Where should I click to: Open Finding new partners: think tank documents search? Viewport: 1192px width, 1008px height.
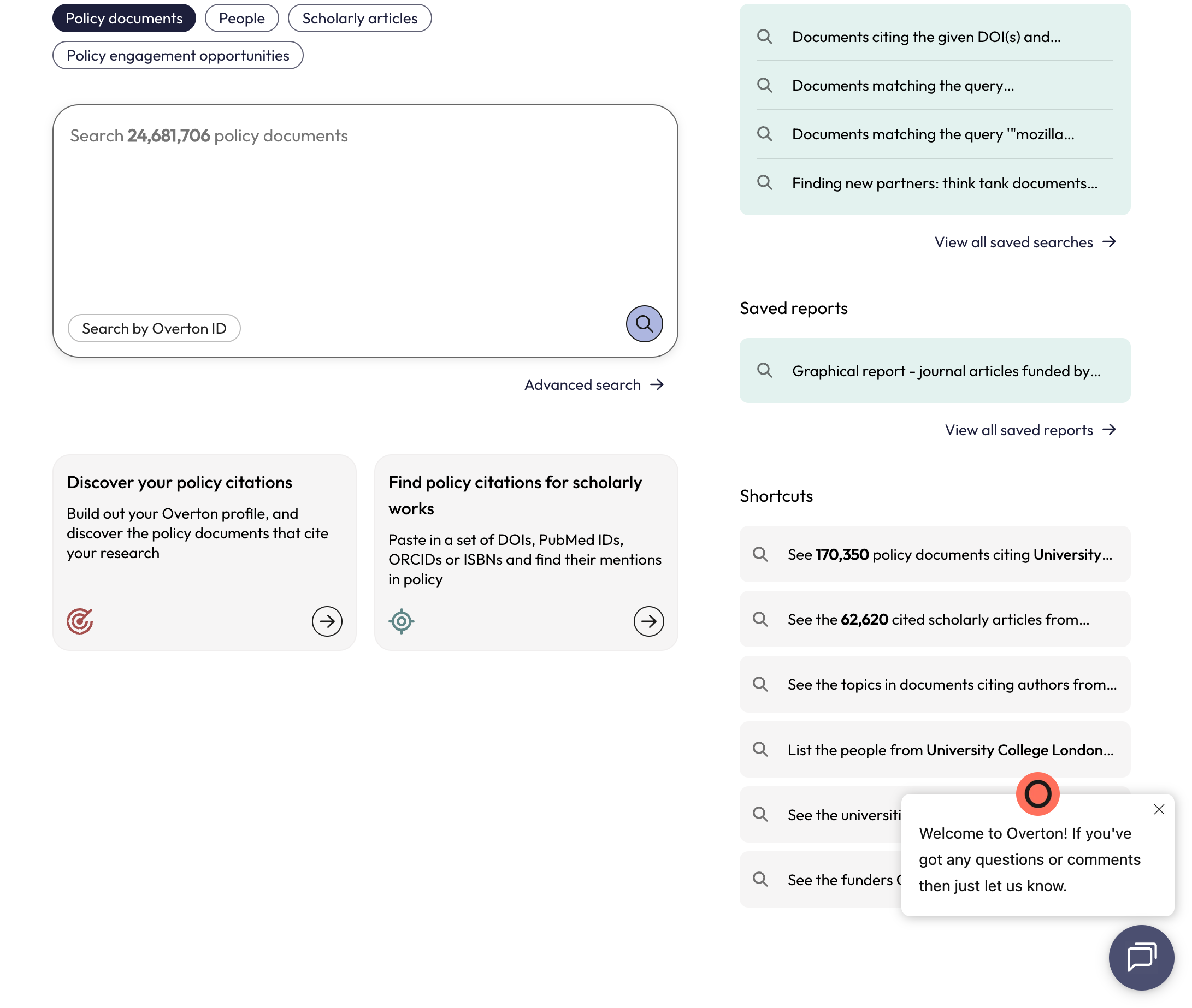934,183
